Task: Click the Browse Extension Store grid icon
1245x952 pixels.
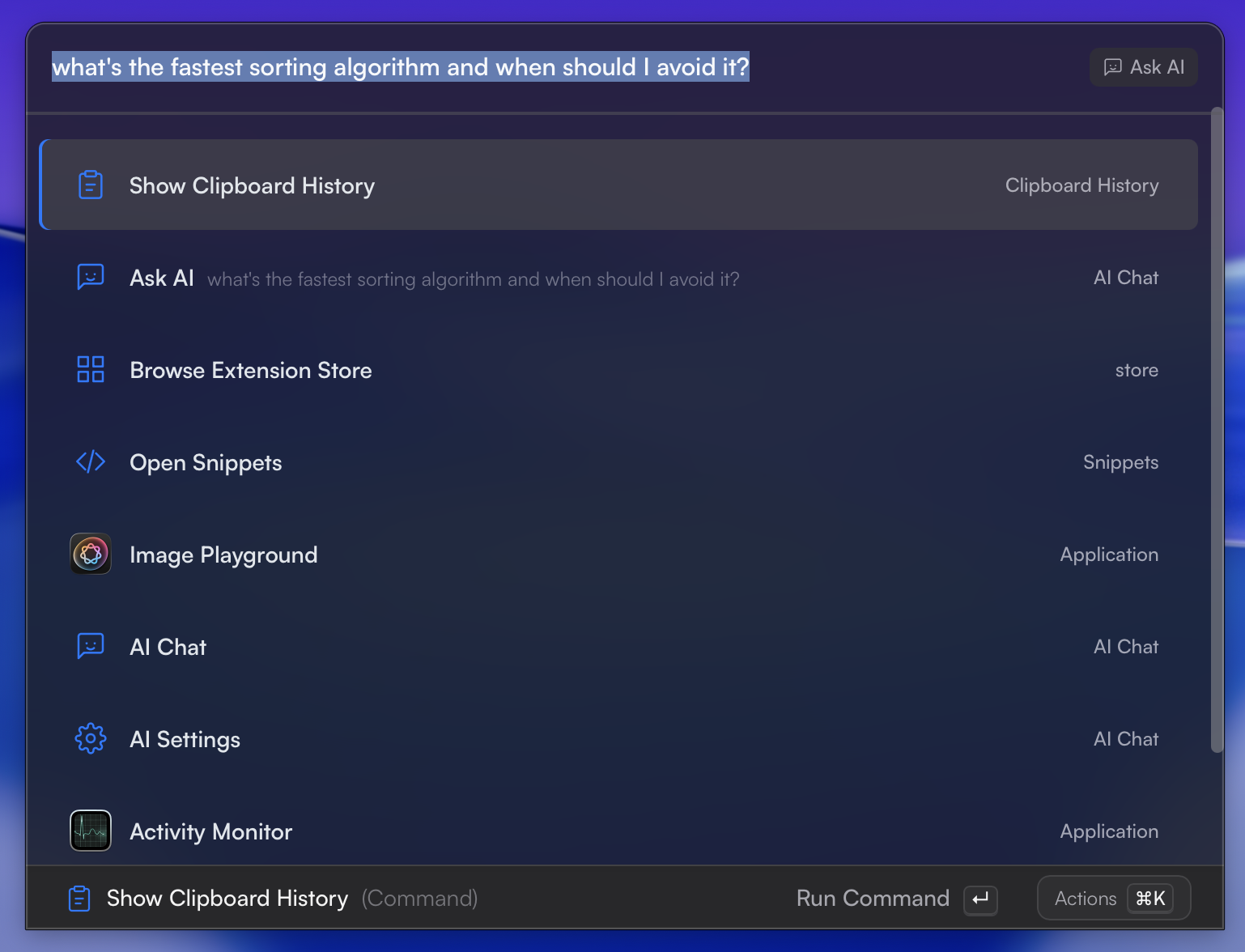Action: [91, 370]
